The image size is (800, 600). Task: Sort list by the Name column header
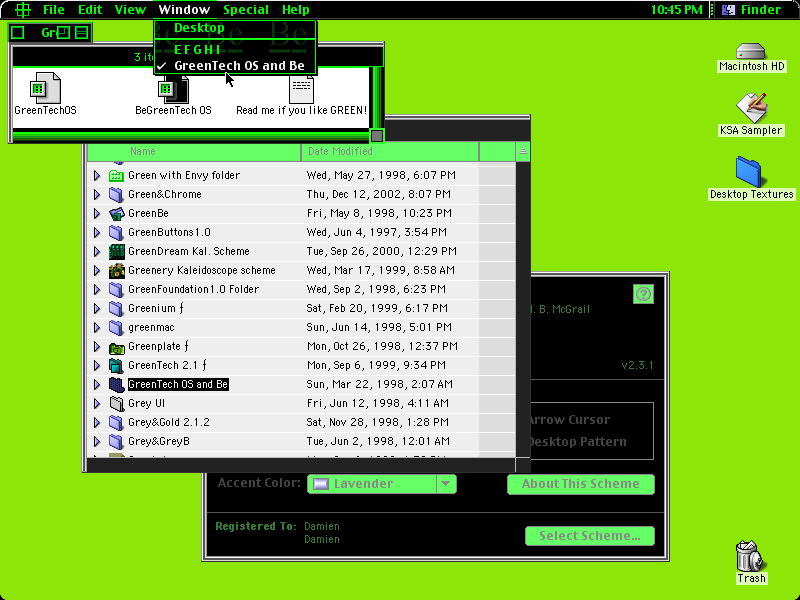[194, 152]
